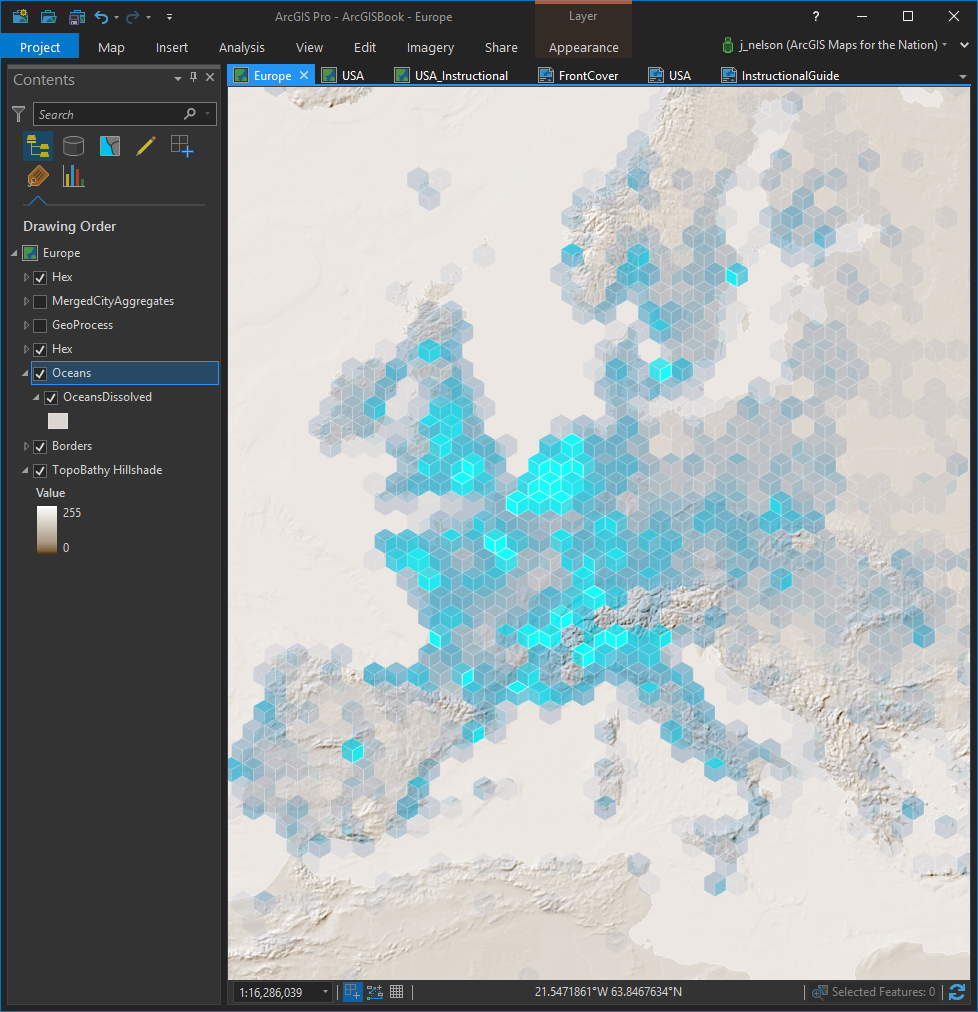Open the Appearance contextual tab
Image resolution: width=978 pixels, height=1012 pixels.
584,47
